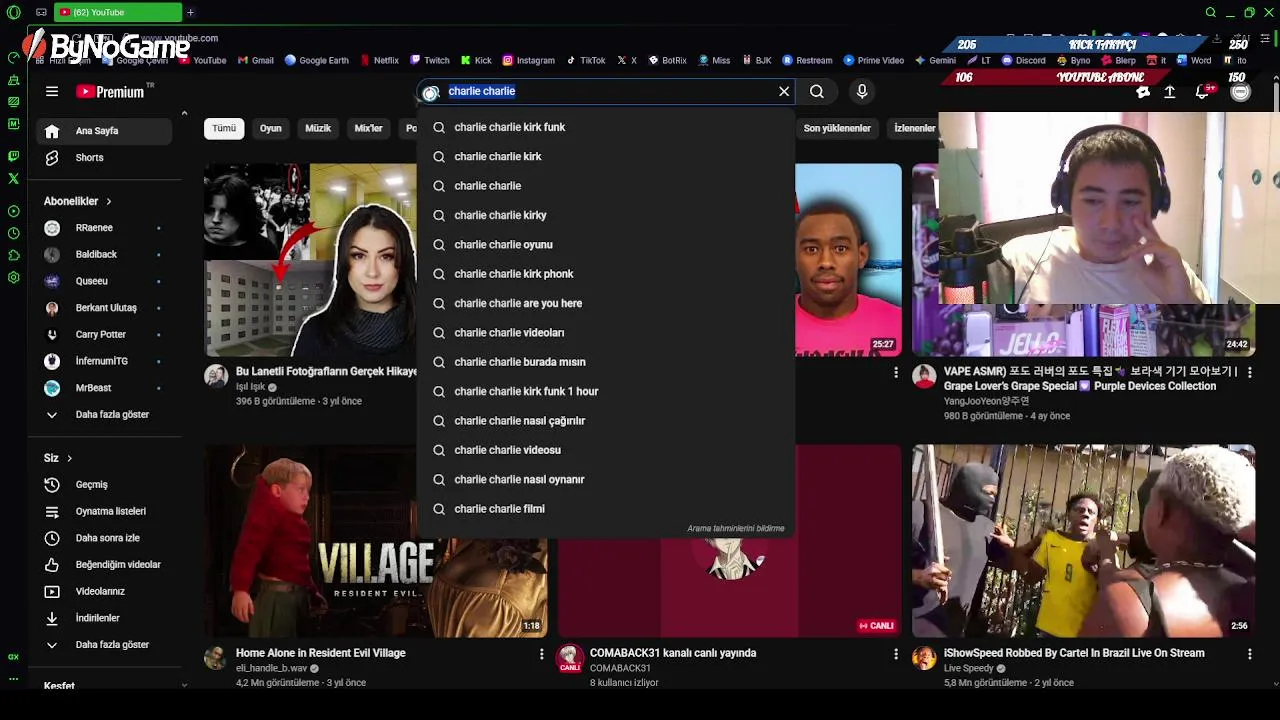The image size is (1280, 720).
Task: Select the Müzik filter chip
Action: (318, 128)
